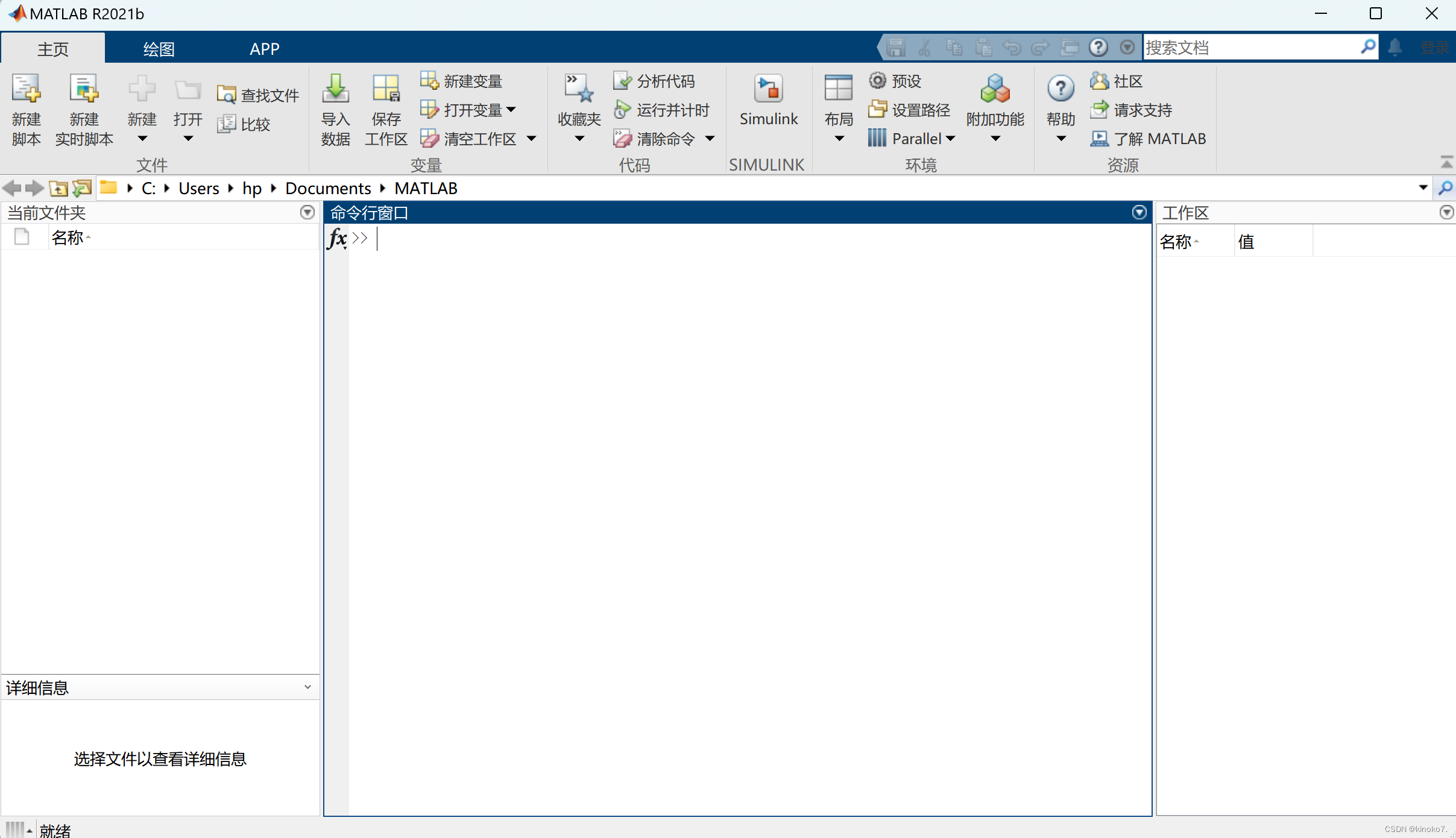
Task: Open the 导入数据 import tool
Action: (335, 110)
